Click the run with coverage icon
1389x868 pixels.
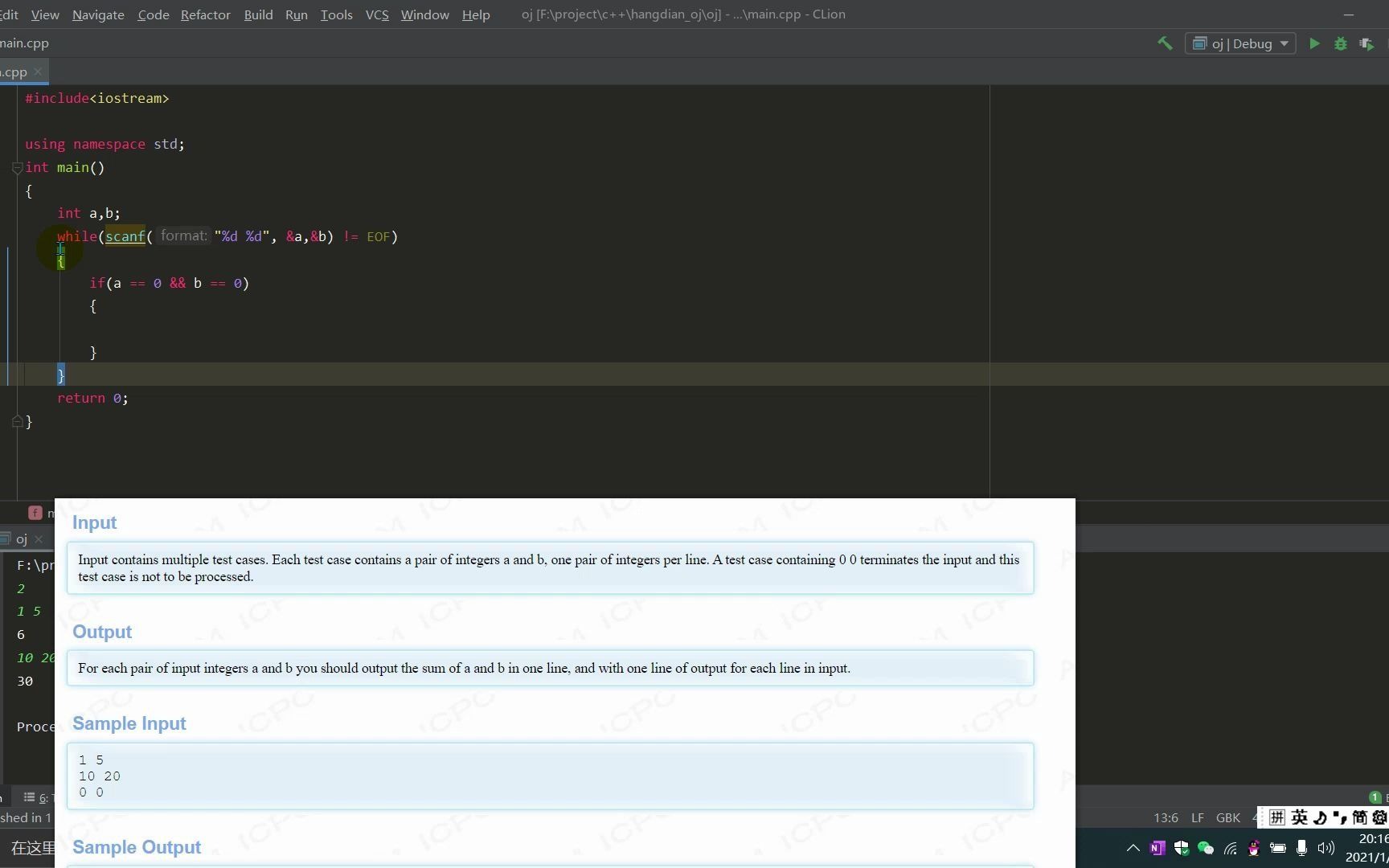click(x=1366, y=43)
